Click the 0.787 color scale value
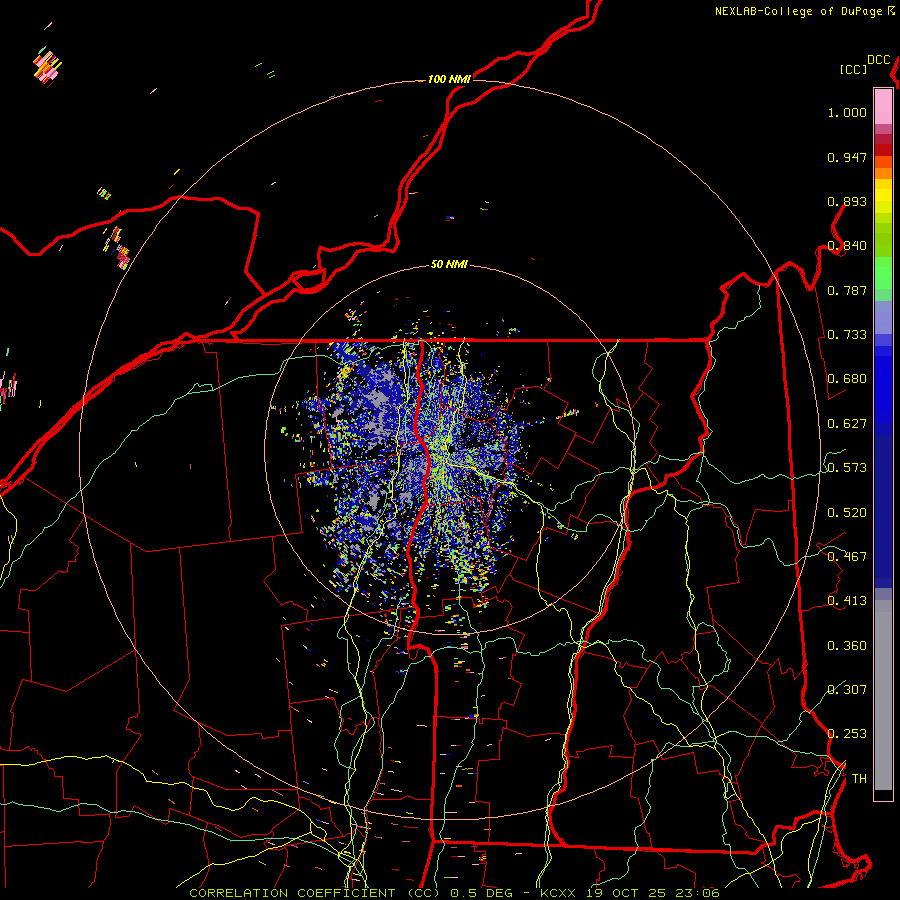Screen dimensions: 900x900 pos(847,290)
